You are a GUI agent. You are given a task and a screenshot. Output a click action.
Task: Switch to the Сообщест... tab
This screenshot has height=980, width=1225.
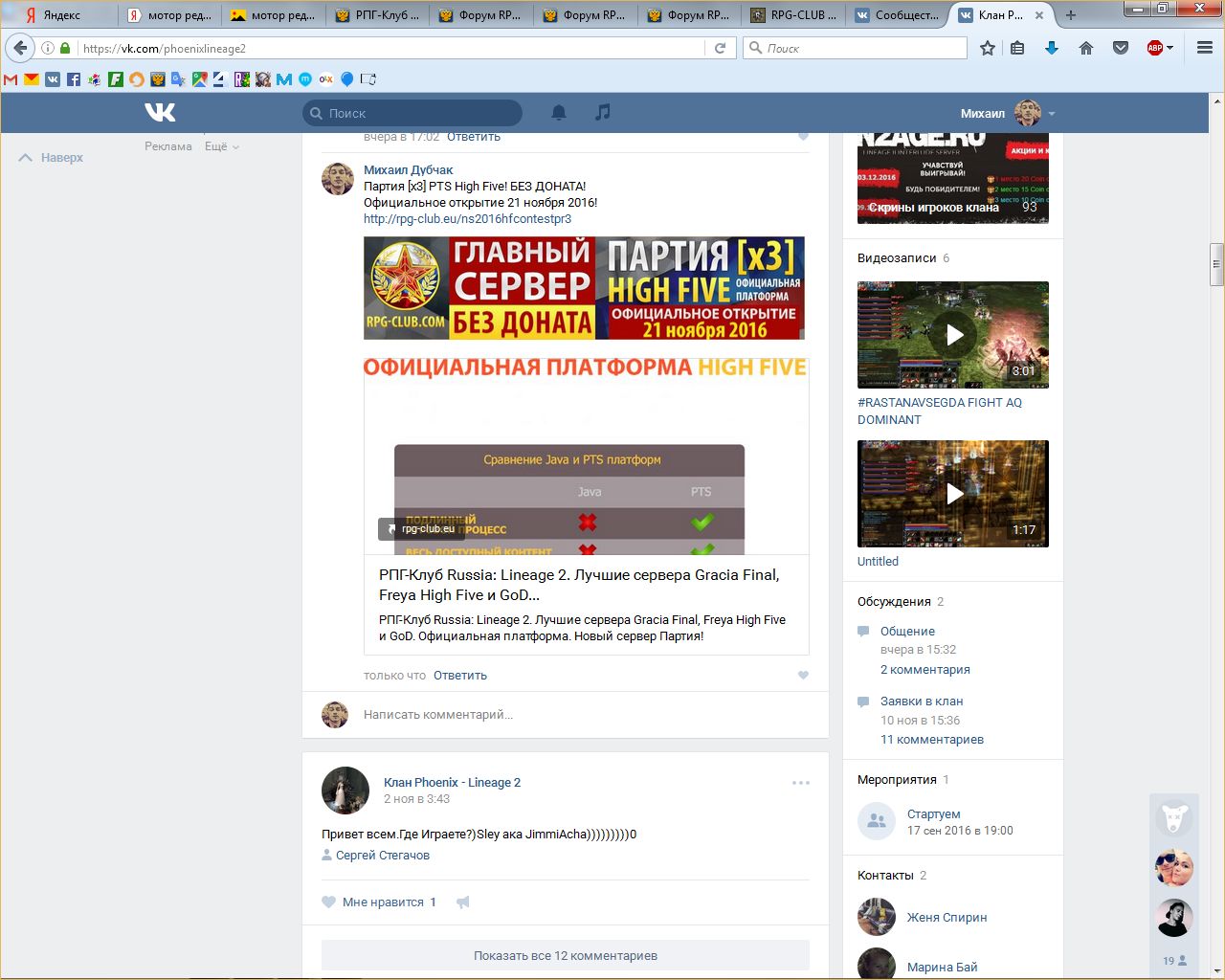coord(897,15)
